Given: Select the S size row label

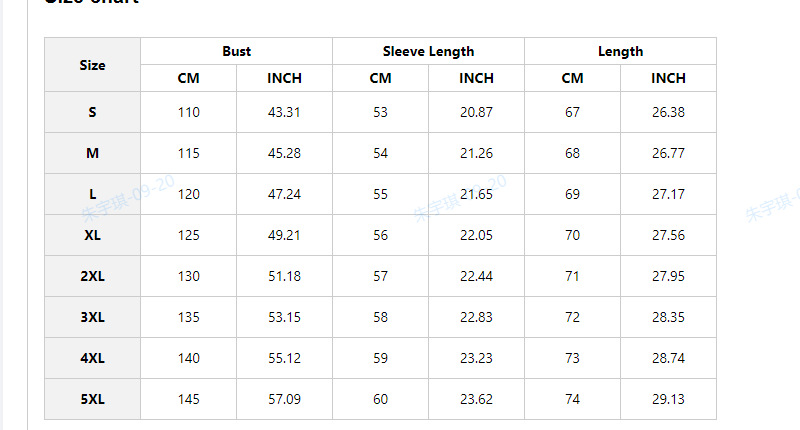Looking at the screenshot, I should pyautogui.click(x=92, y=112).
